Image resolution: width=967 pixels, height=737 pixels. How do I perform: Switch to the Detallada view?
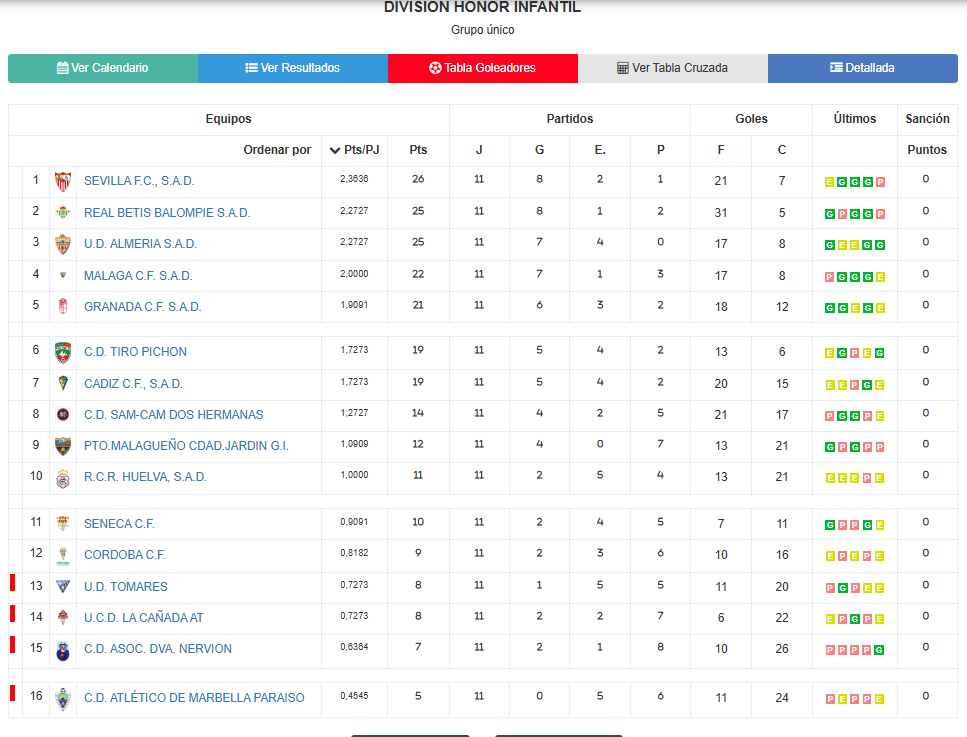pos(863,68)
